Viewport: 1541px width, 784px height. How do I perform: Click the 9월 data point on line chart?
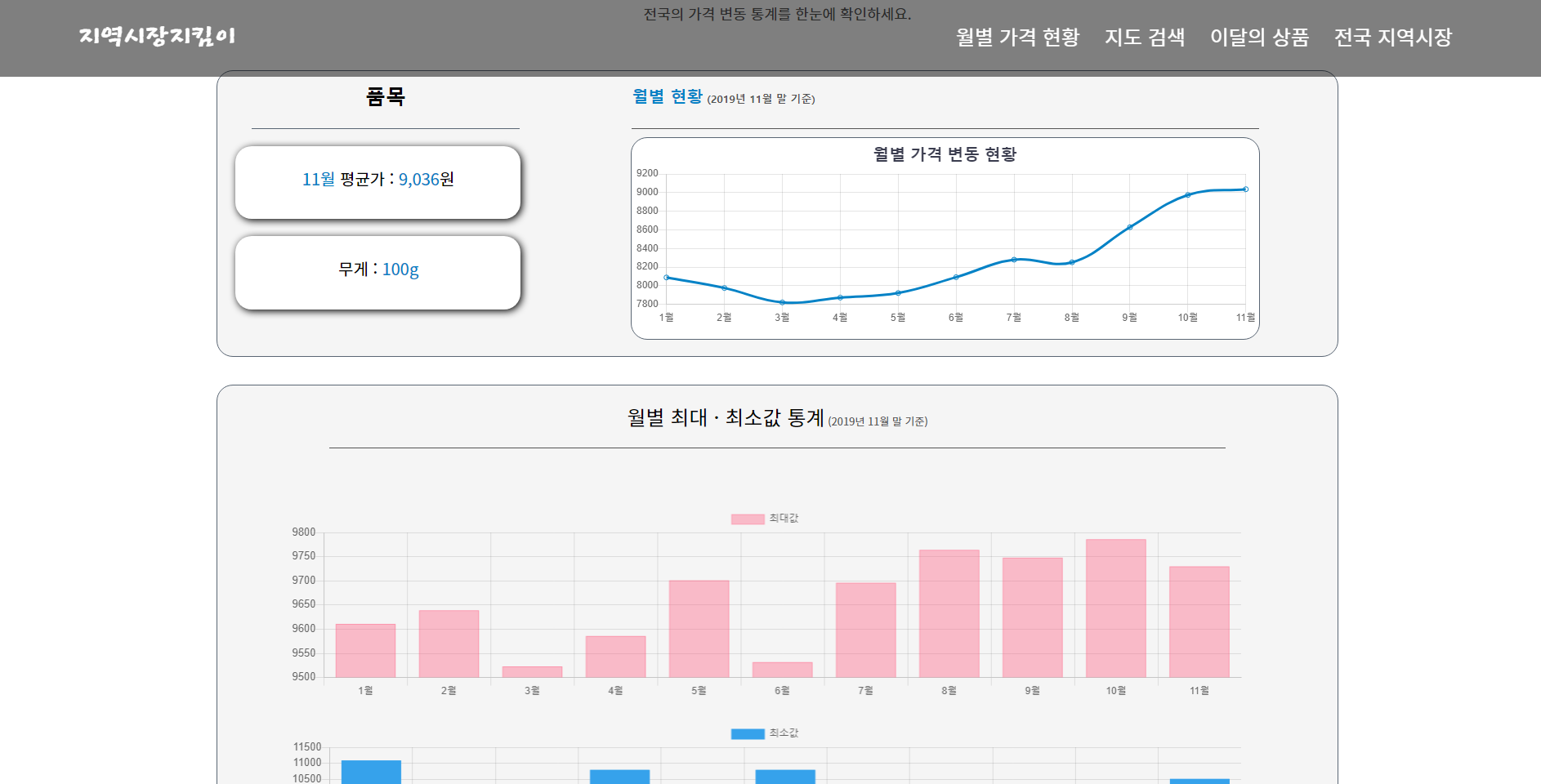pyautogui.click(x=1130, y=227)
